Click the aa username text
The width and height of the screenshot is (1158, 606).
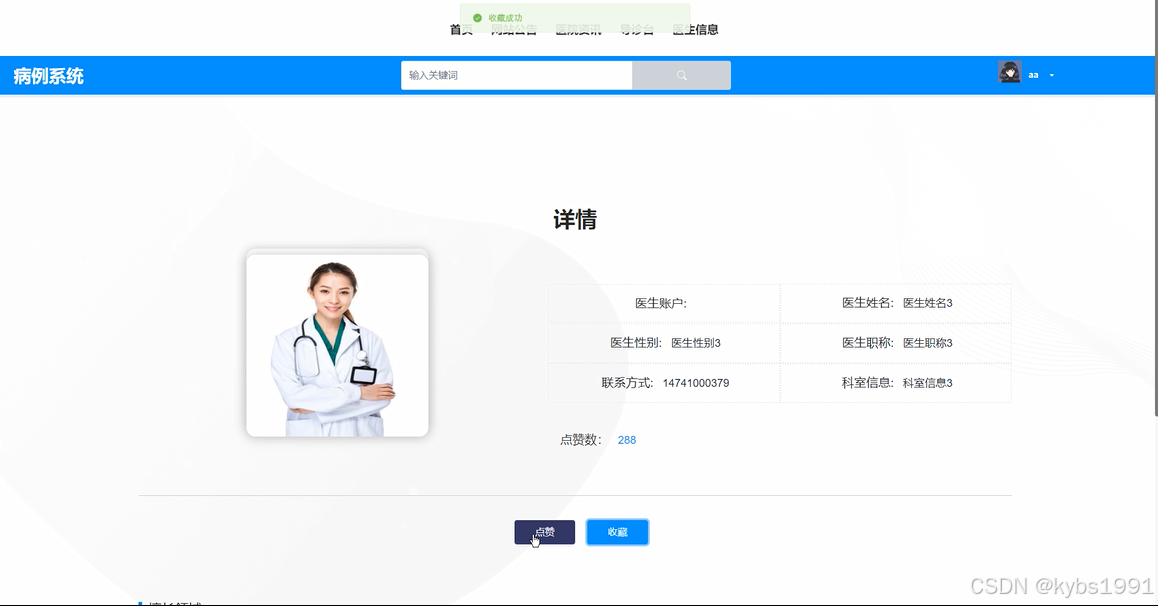[1033, 75]
